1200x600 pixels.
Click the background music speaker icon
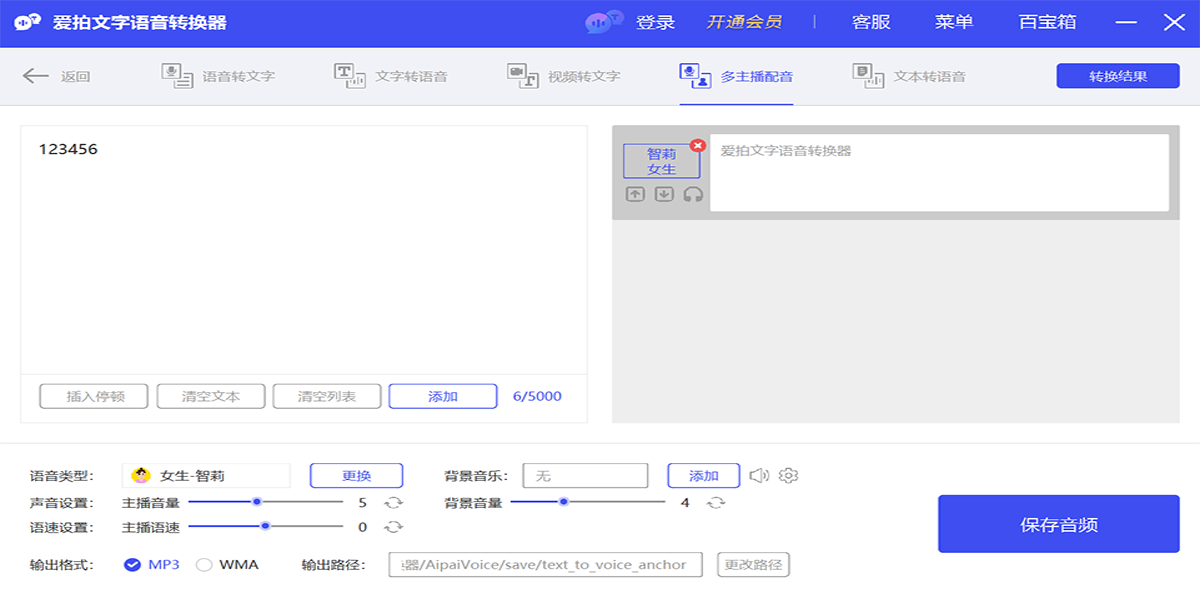(x=759, y=475)
